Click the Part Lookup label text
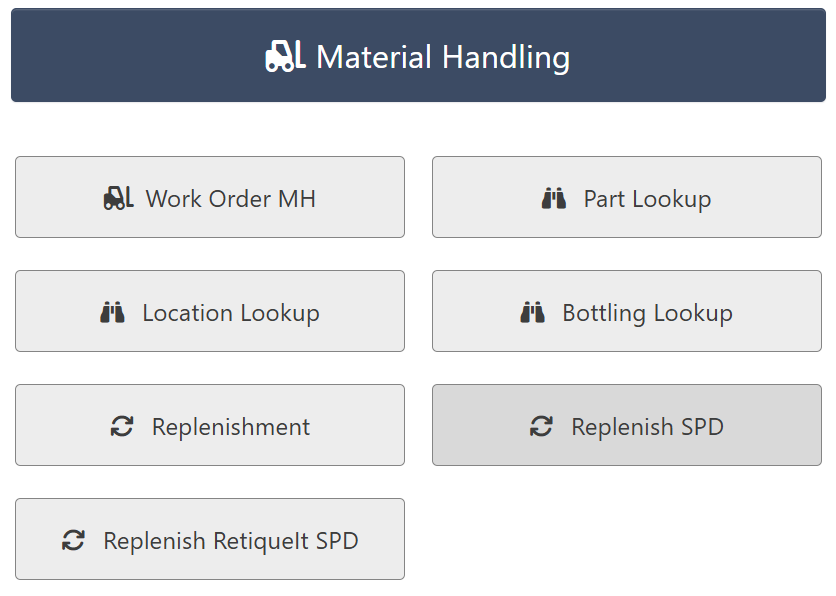This screenshot has height=596, width=836. pos(646,198)
